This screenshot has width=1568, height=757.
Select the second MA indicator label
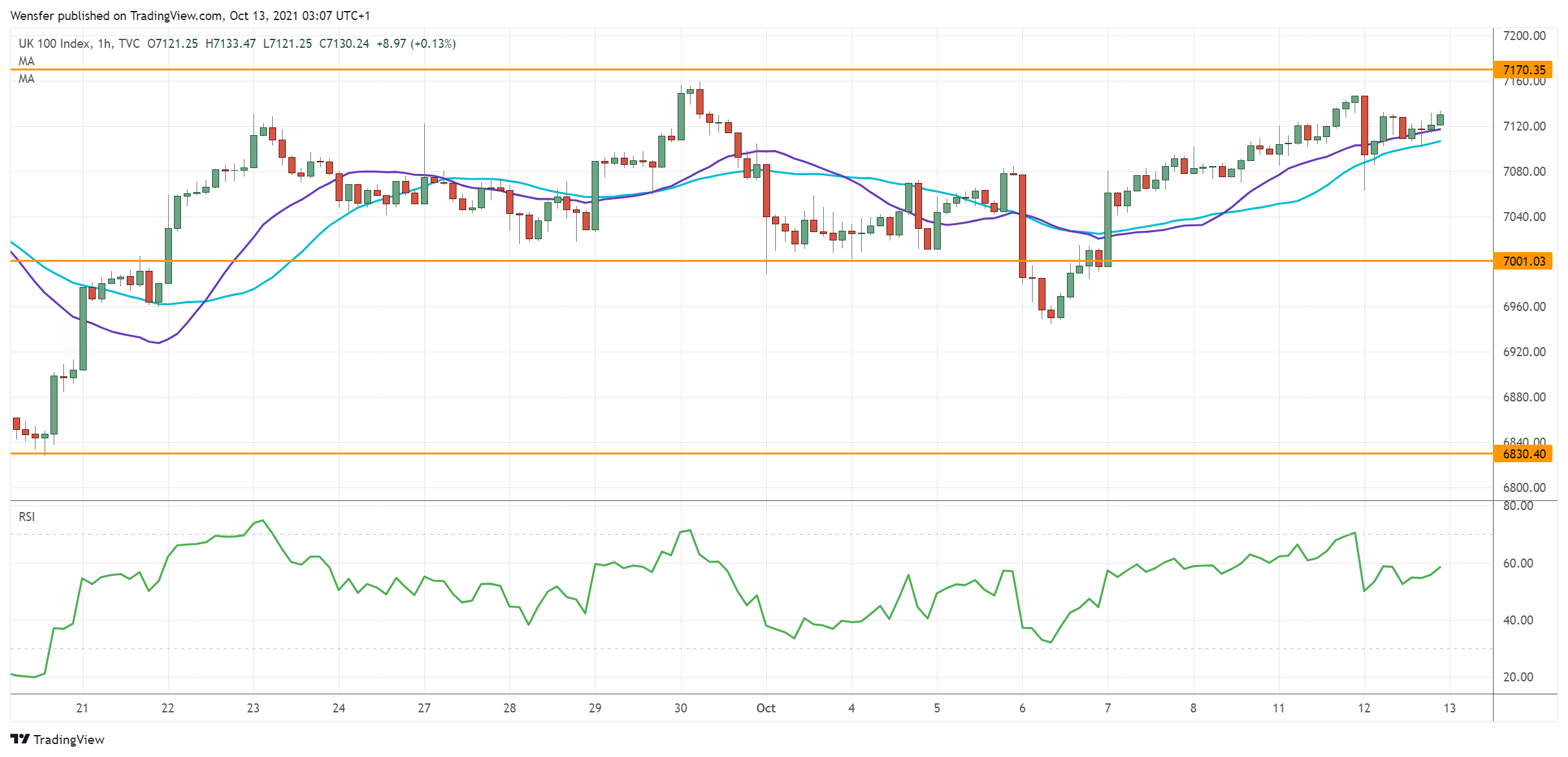tap(27, 78)
